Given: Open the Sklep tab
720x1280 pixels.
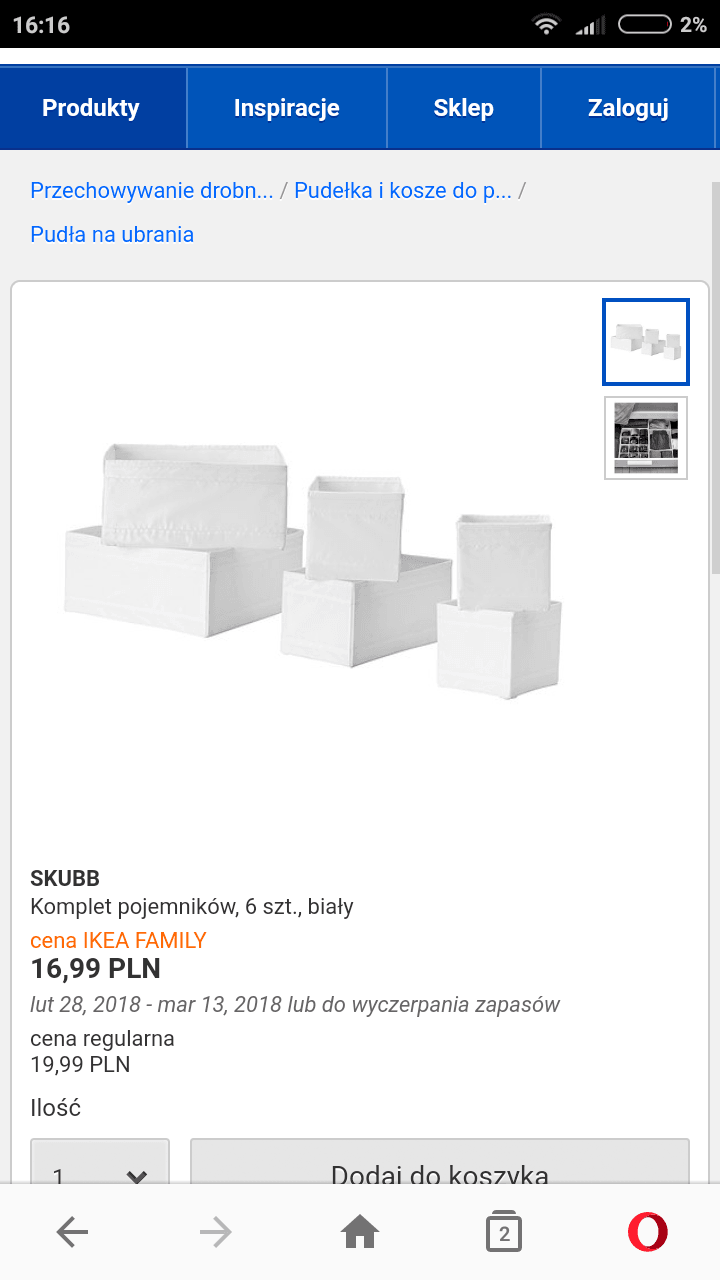Looking at the screenshot, I should coord(464,108).
